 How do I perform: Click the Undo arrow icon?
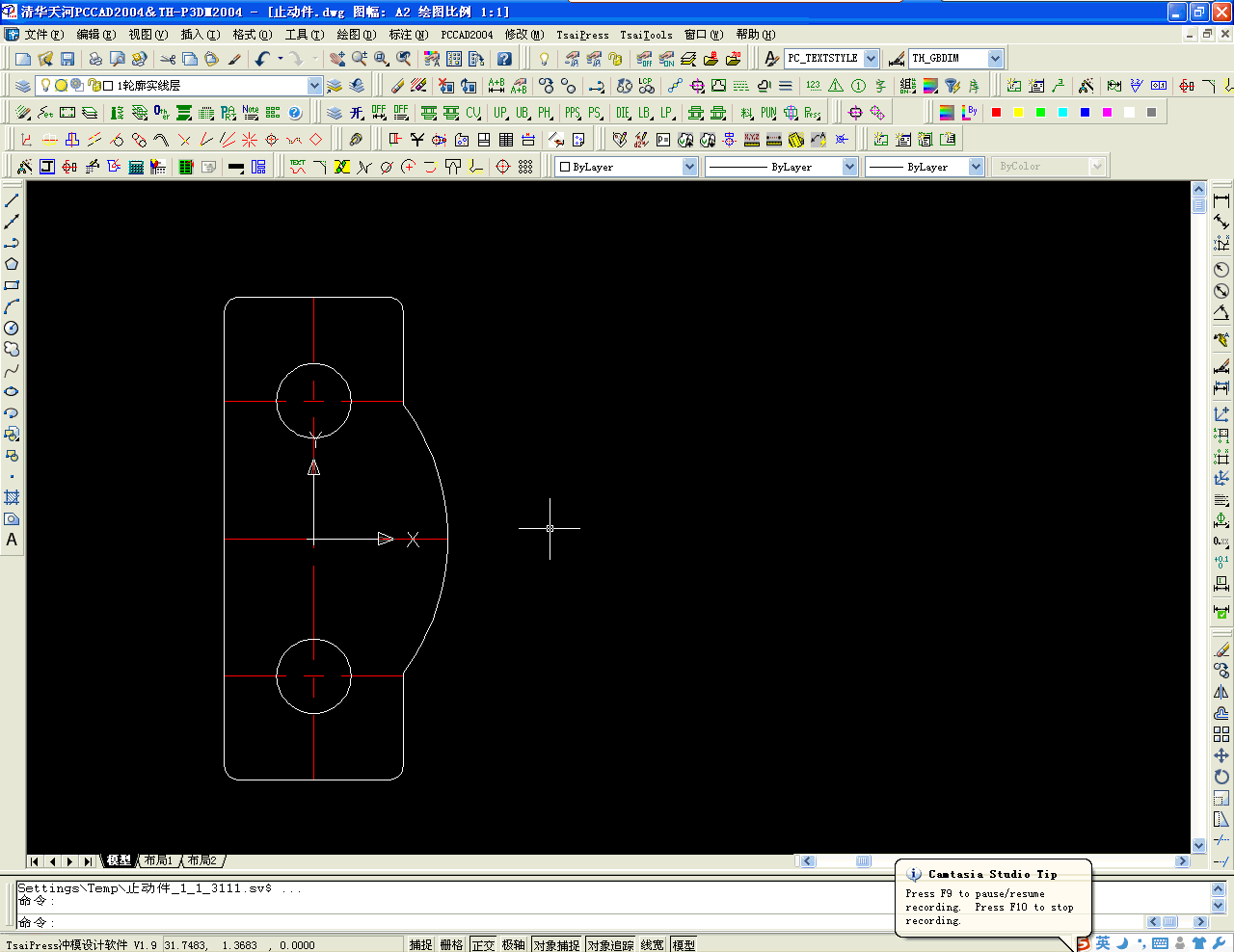262,59
